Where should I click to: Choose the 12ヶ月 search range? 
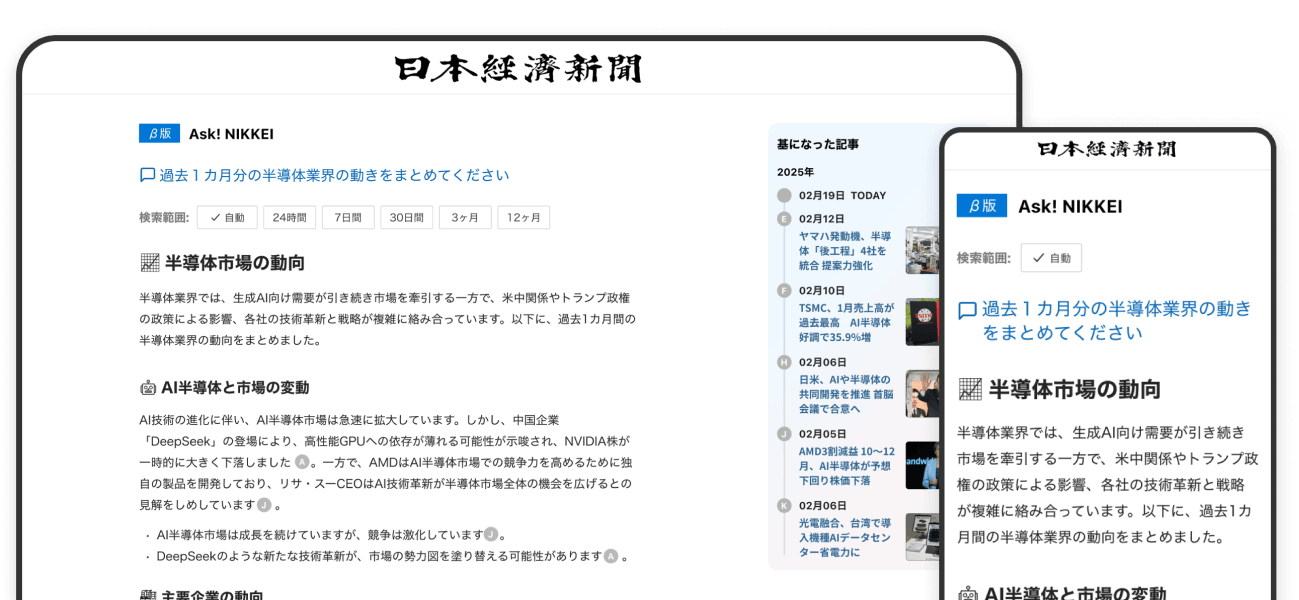click(x=524, y=217)
